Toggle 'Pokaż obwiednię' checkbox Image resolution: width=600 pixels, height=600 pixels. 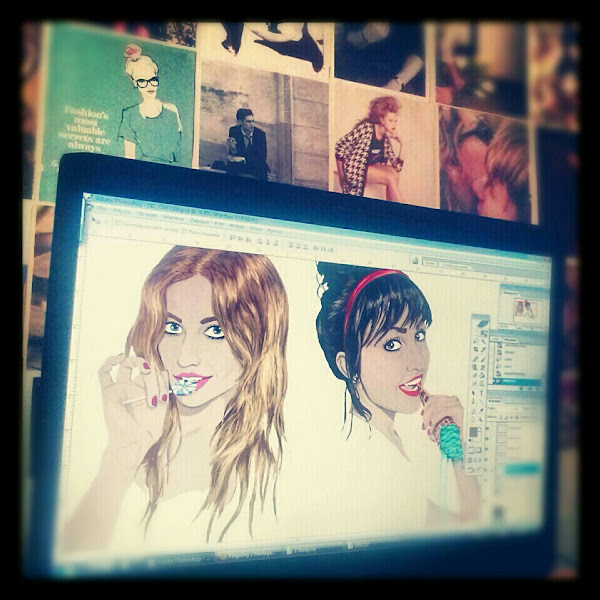184,232
